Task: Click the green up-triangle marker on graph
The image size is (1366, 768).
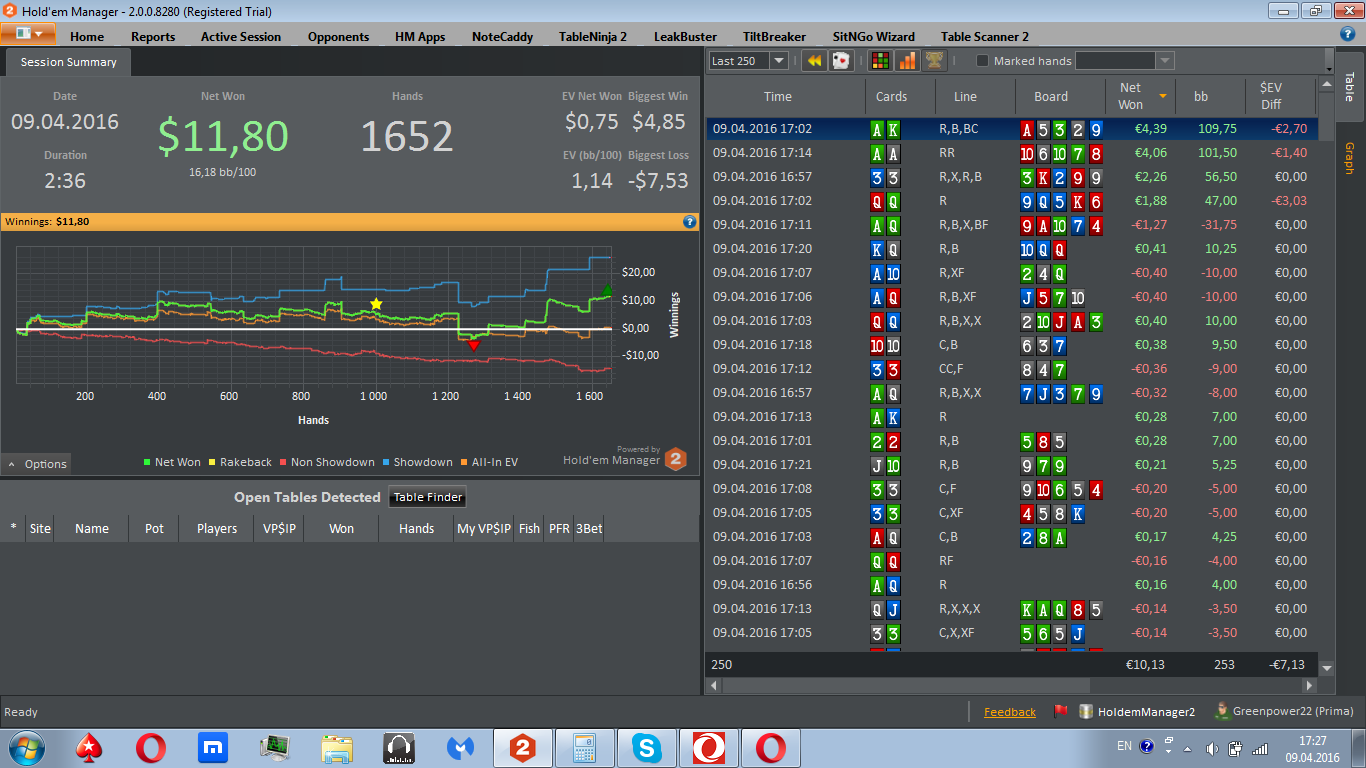Action: pos(606,291)
